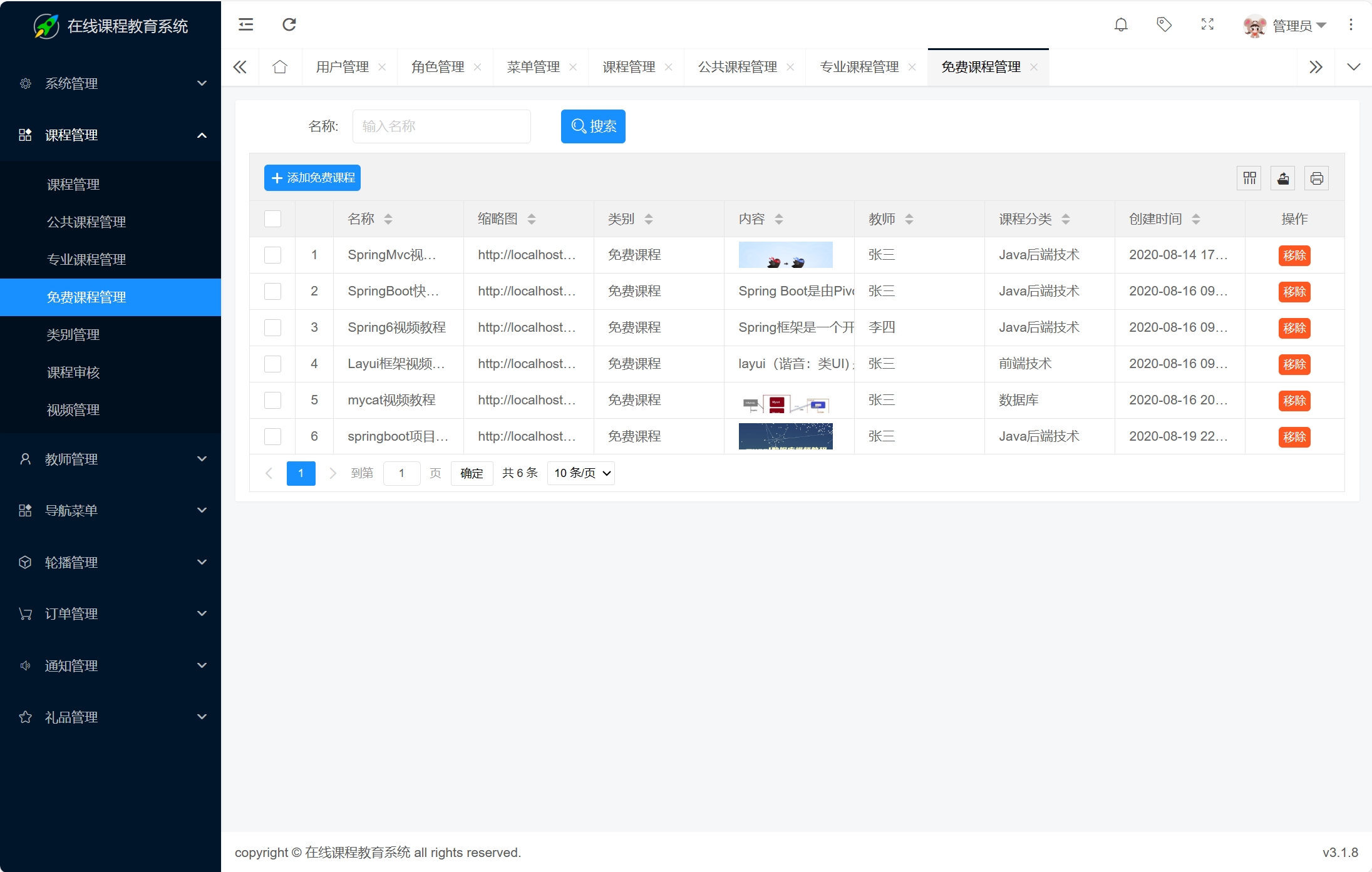Open the column filter grid icon
Image resolution: width=1372 pixels, height=872 pixels.
pyautogui.click(x=1249, y=178)
